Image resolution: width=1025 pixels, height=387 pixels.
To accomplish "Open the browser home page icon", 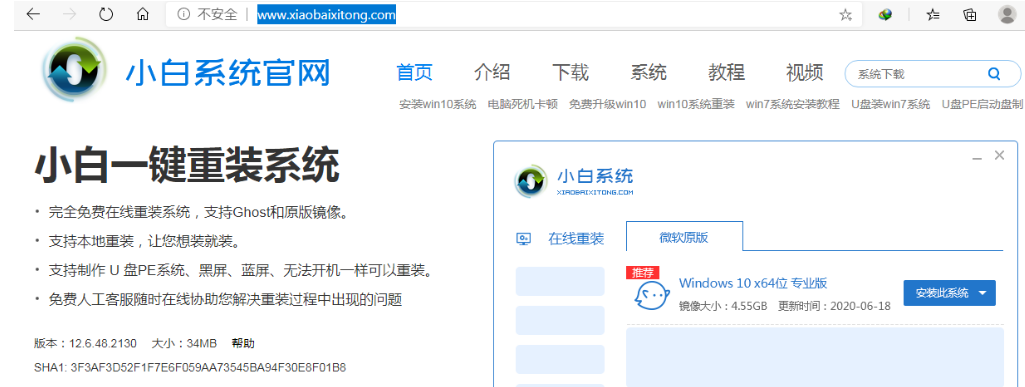I will pos(143,14).
